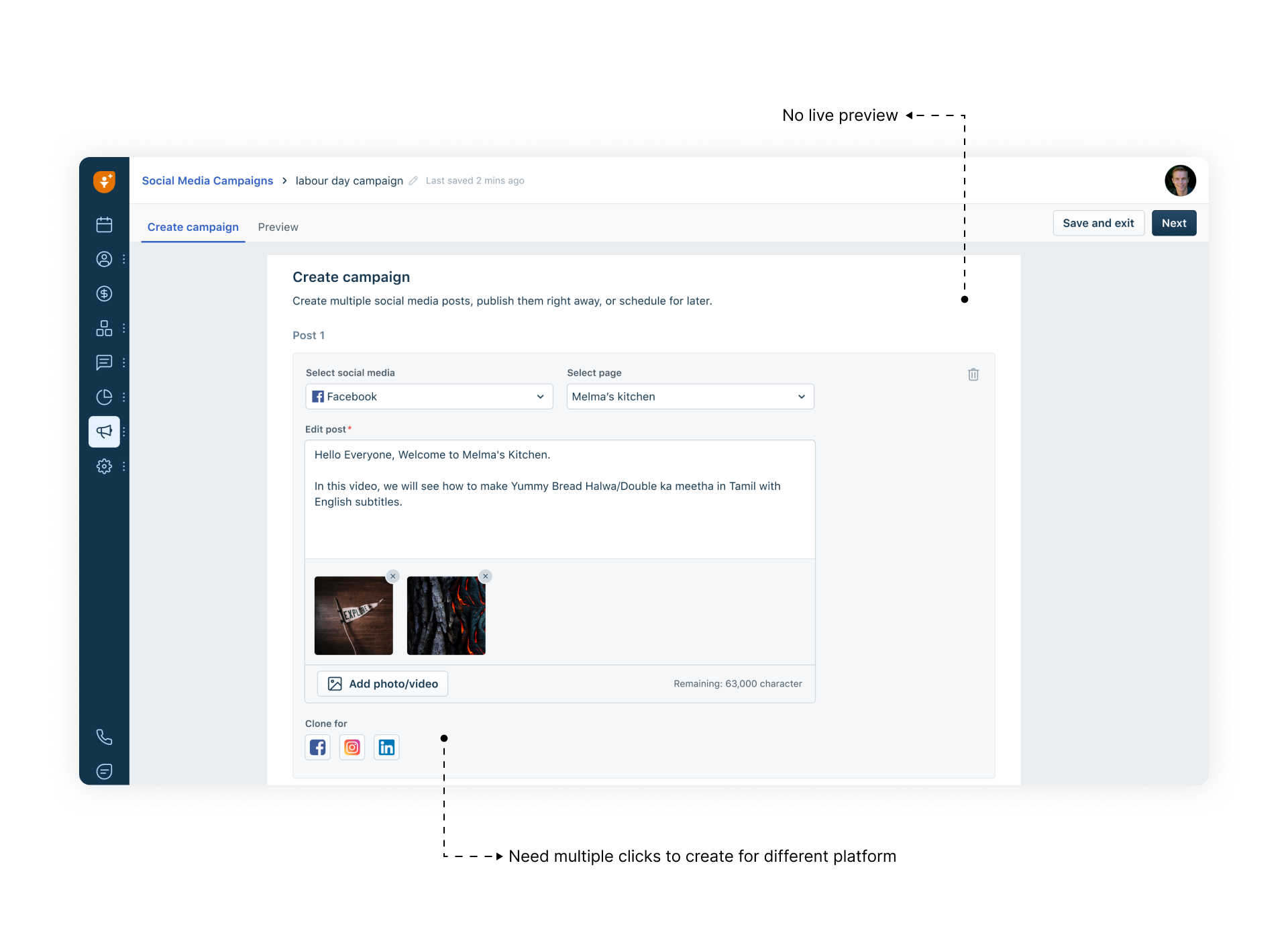
Task: Expand contacts icon submenu dots
Action: coord(124,259)
